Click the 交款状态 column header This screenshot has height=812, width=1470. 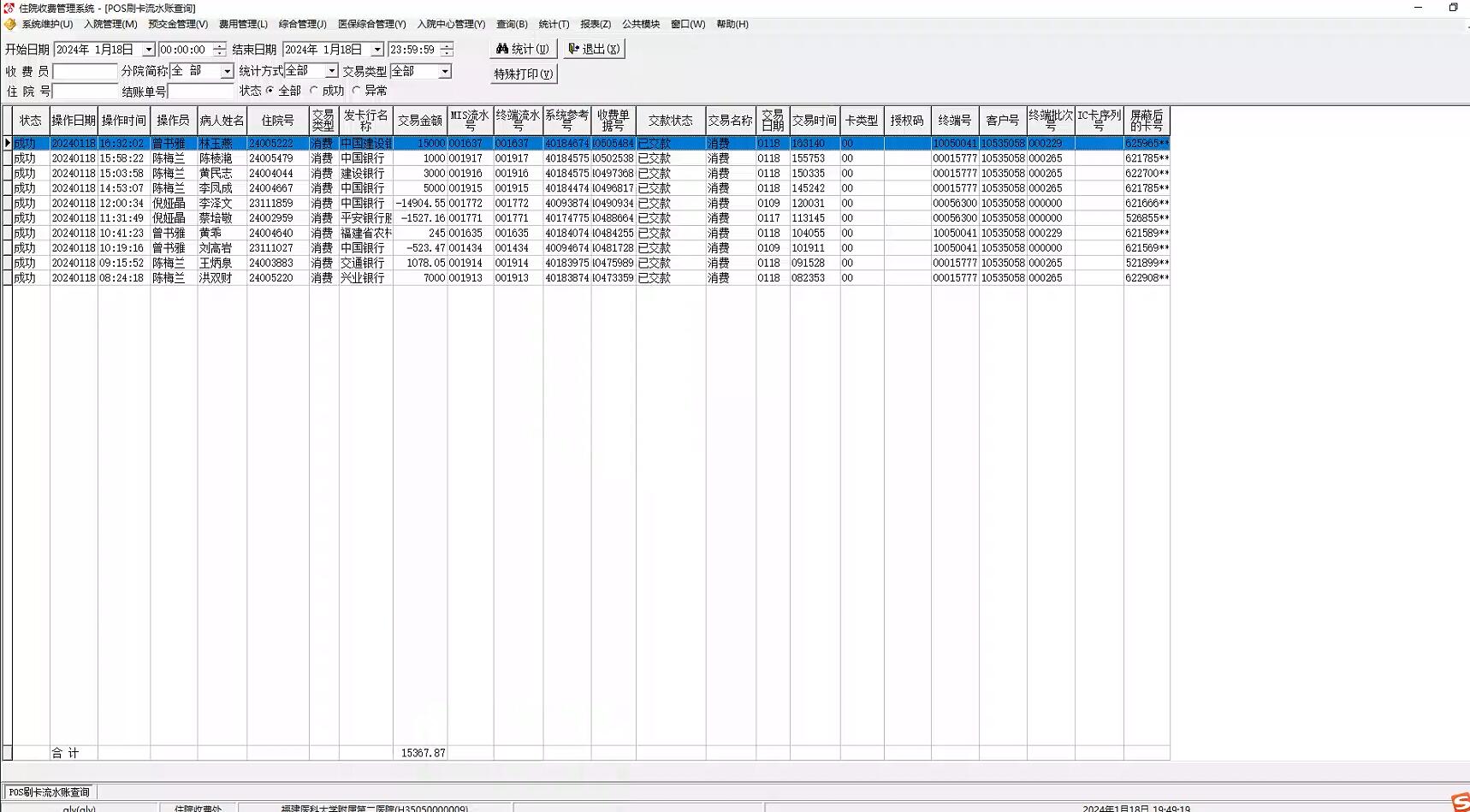(671, 121)
